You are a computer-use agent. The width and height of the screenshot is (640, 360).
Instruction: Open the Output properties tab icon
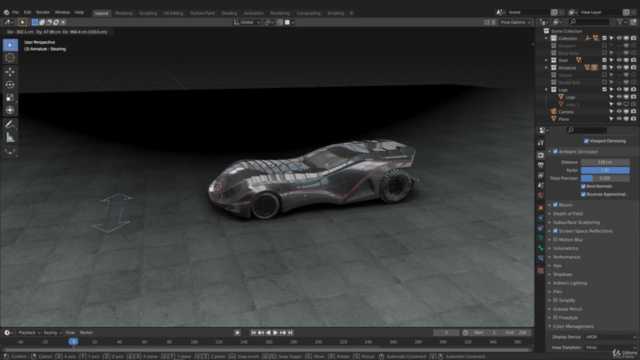(x=541, y=165)
